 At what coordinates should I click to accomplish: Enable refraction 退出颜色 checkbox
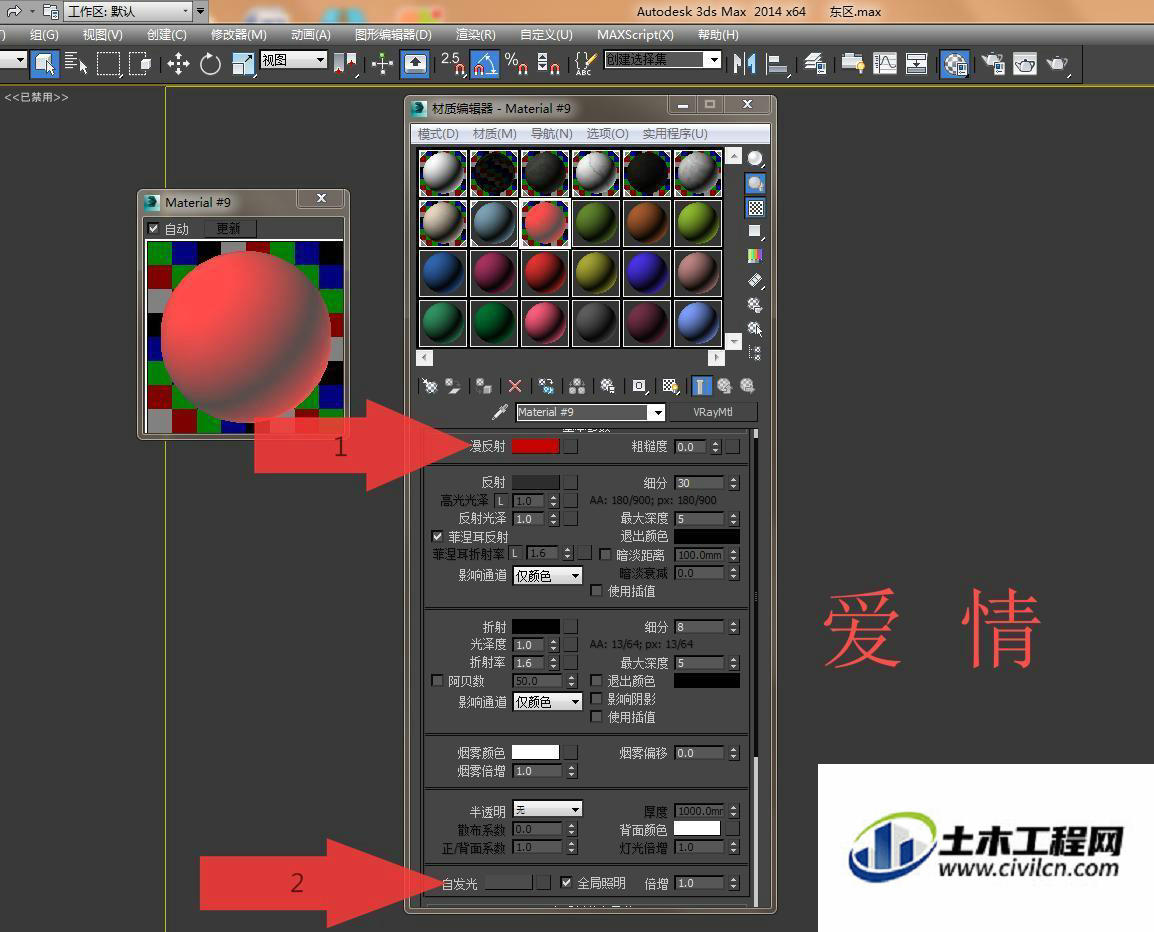[x=596, y=681]
